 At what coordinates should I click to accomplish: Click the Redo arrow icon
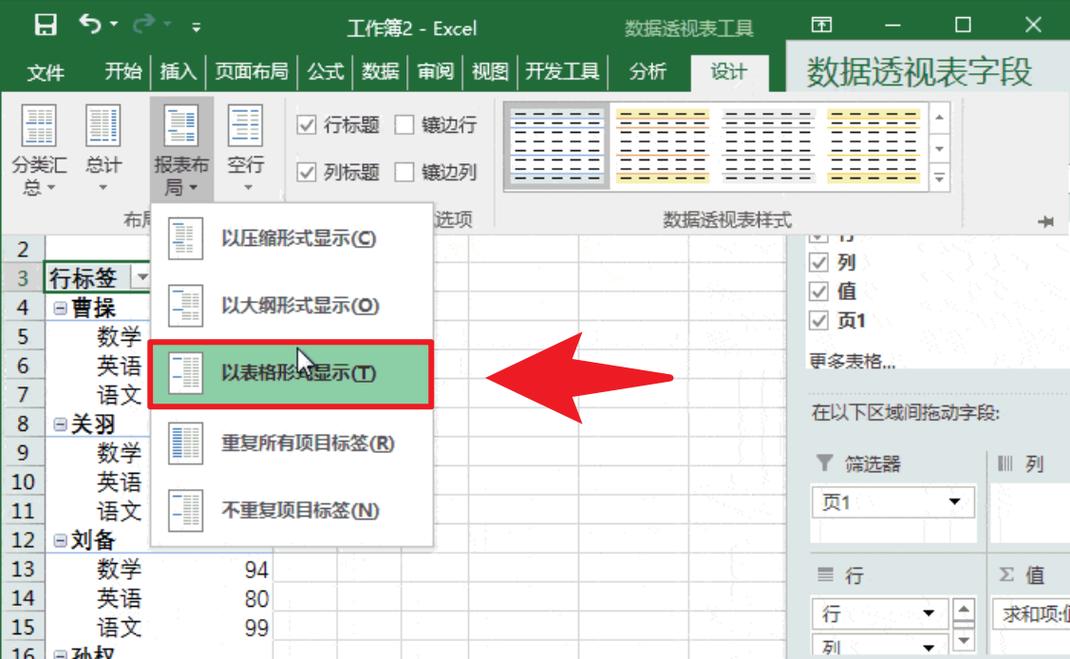click(x=144, y=25)
